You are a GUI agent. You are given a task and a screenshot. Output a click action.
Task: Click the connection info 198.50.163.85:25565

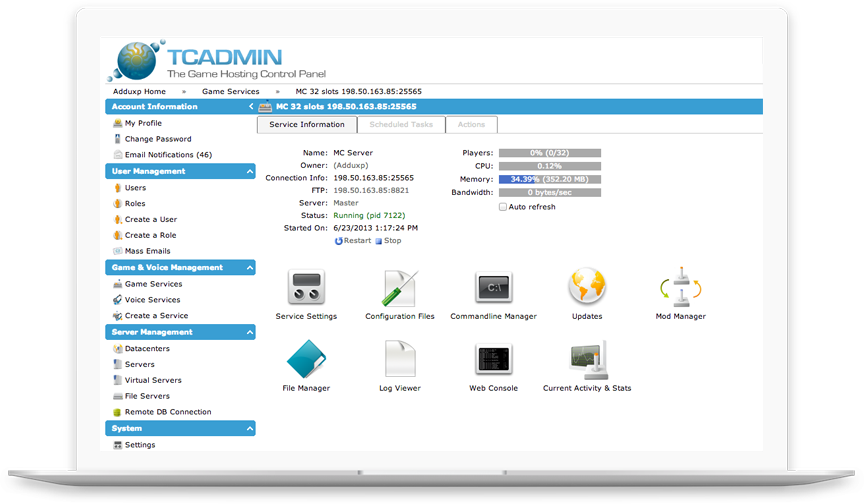[374, 178]
